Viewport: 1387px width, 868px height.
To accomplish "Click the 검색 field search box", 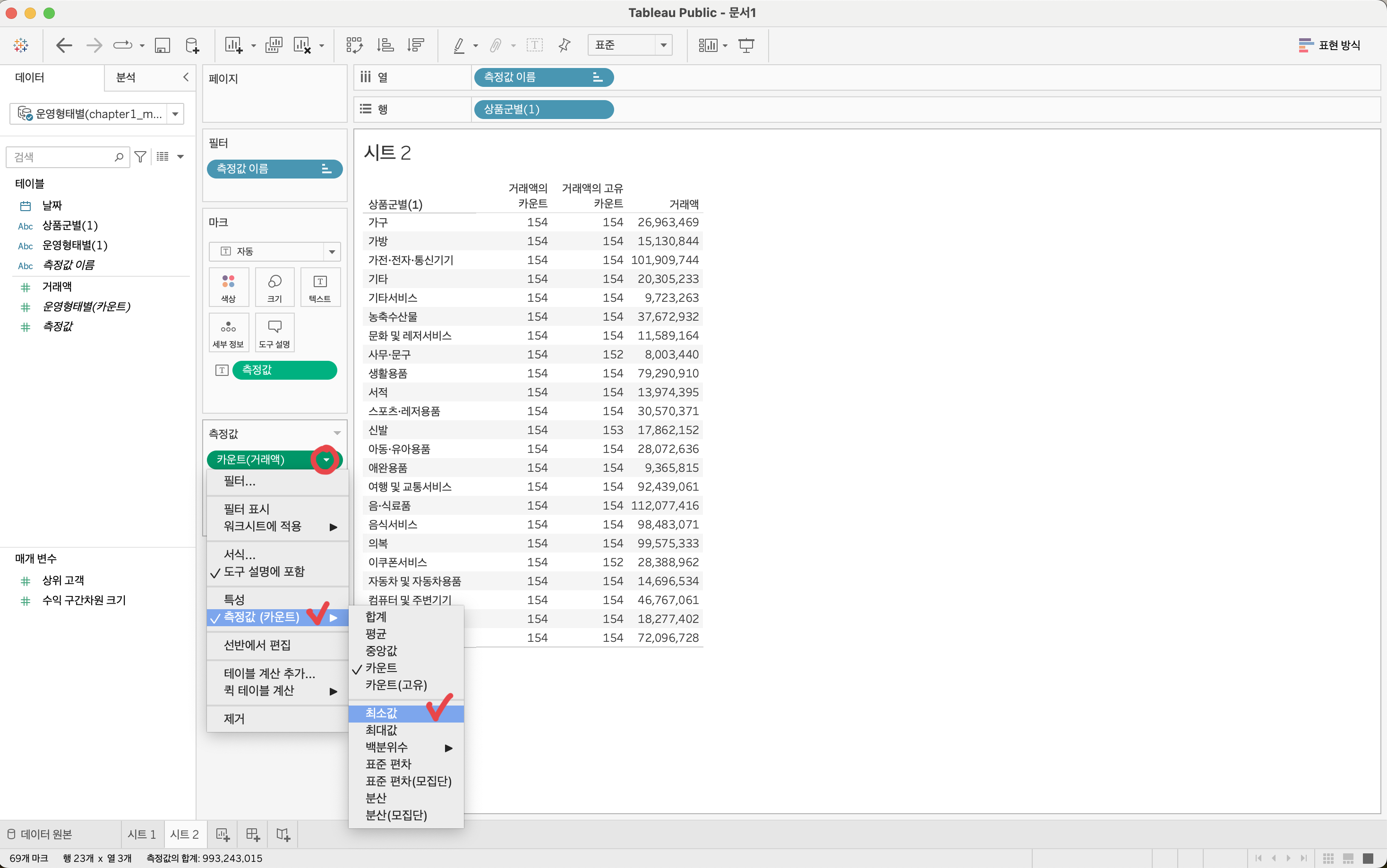I will 63,157.
